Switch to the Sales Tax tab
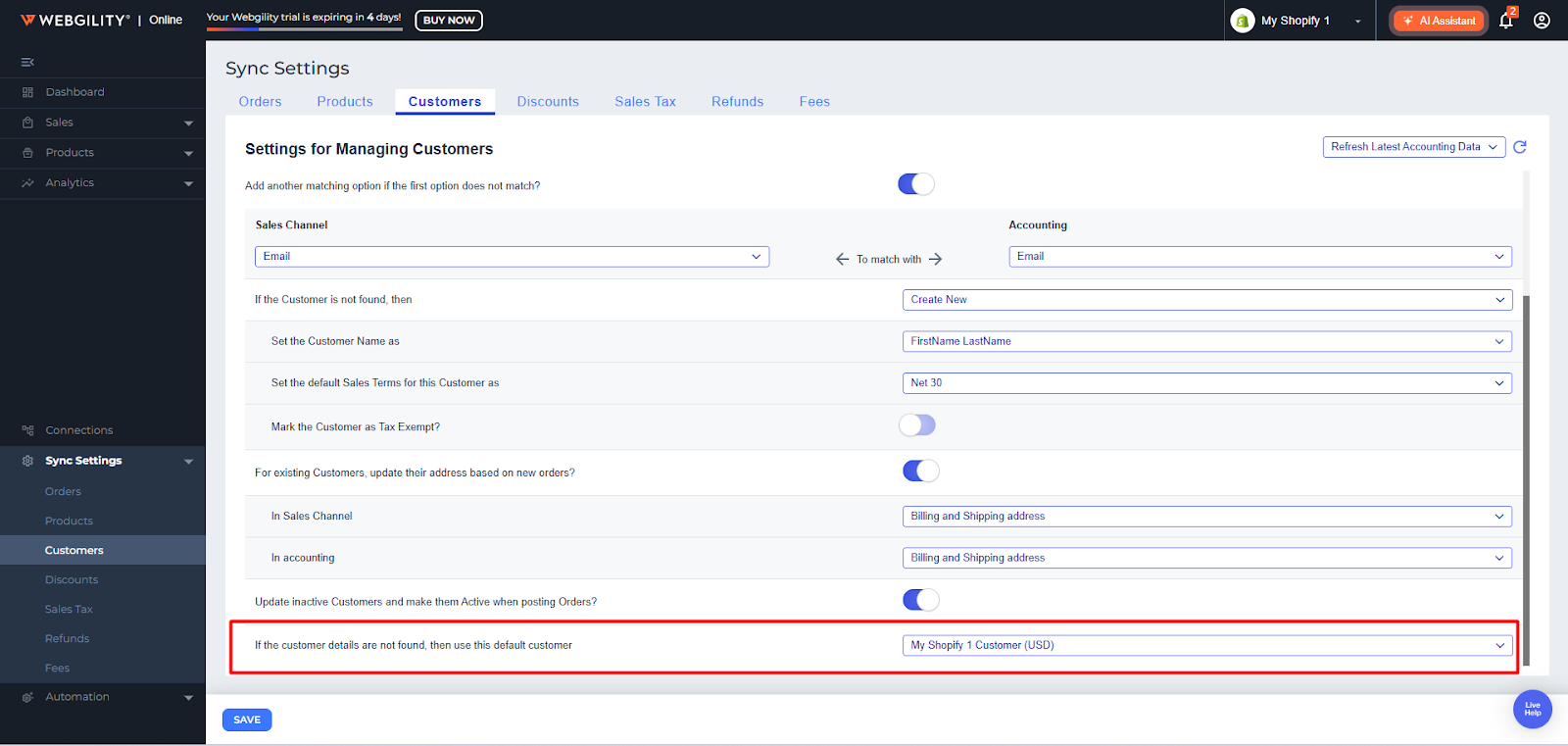The height and width of the screenshot is (746, 1568). 645,102
